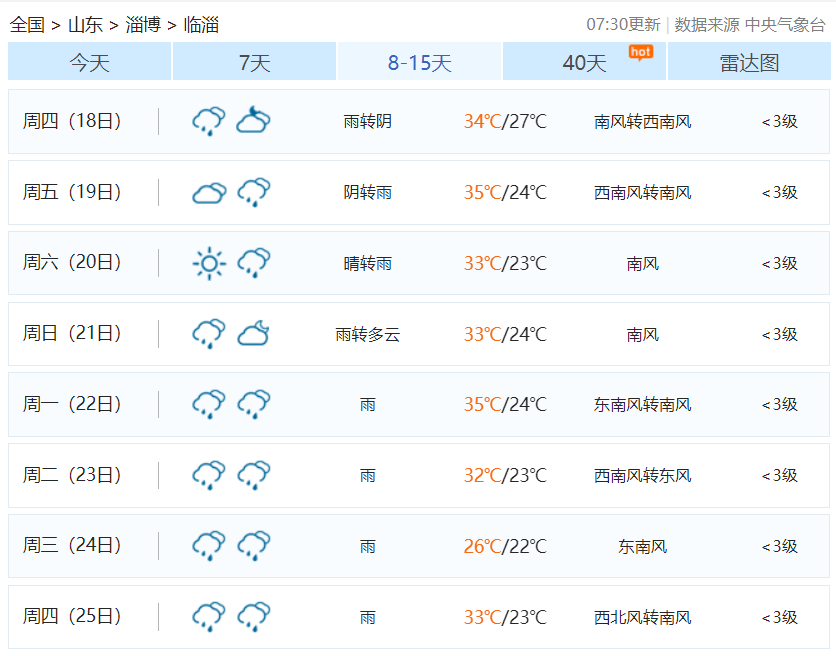The width and height of the screenshot is (836, 656).
Task: Click the first rain icon for 周一 (22日)
Action: tap(208, 404)
